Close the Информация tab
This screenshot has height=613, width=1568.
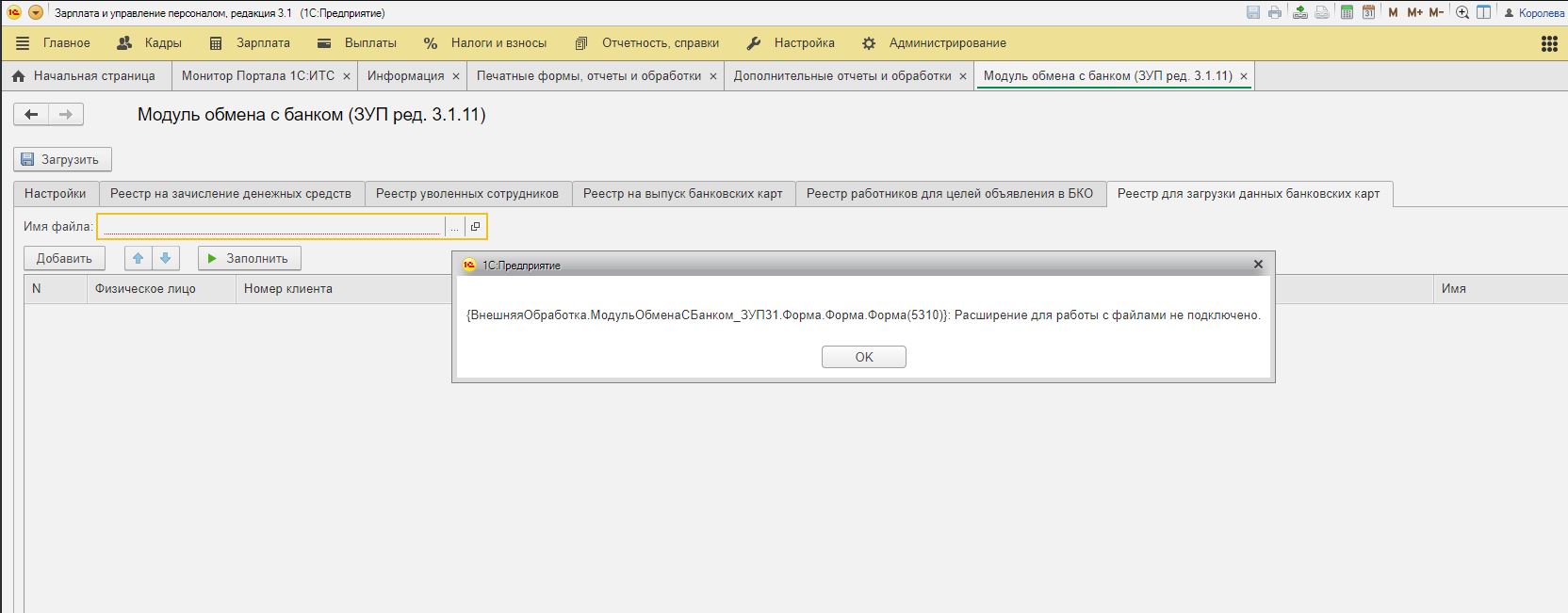pos(456,76)
